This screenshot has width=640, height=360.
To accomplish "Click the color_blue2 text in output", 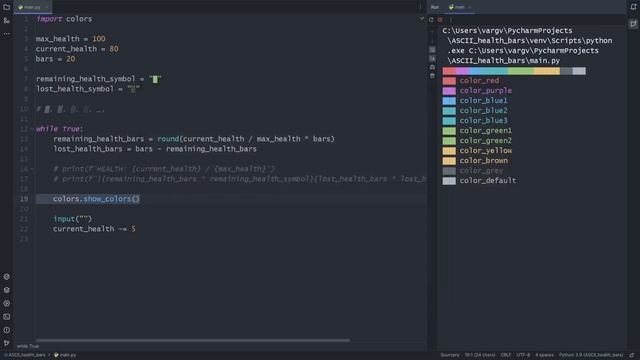I will (483, 111).
